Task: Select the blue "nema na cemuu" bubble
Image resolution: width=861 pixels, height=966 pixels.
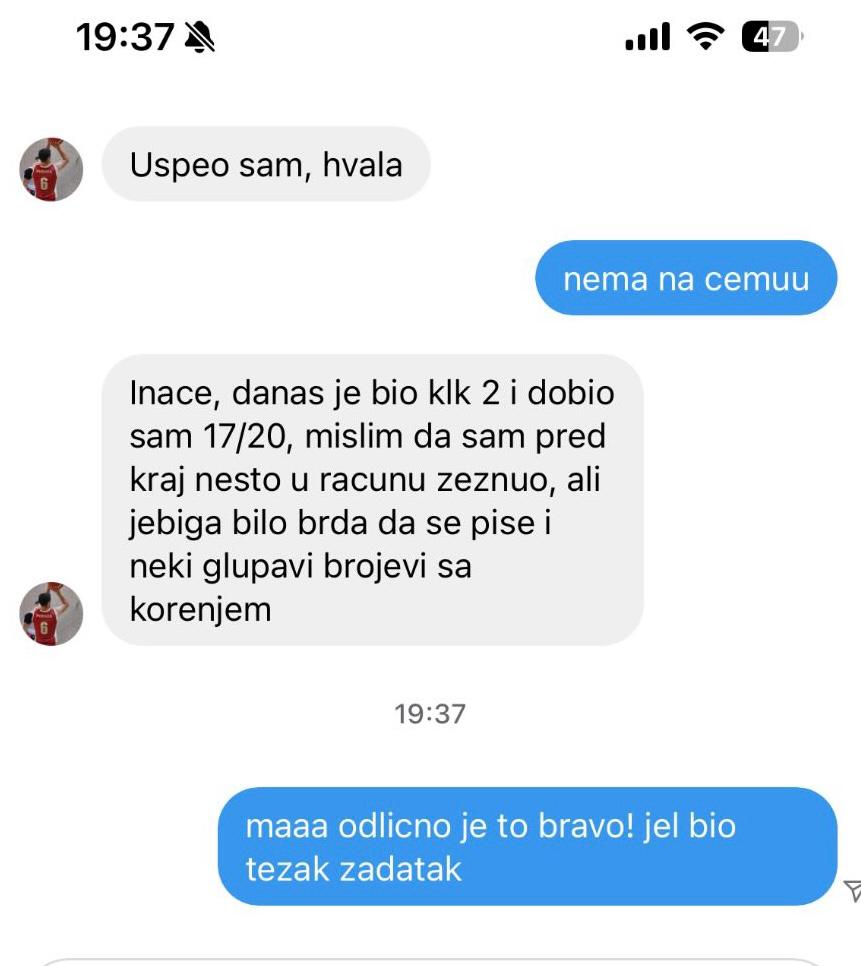Action: coord(686,278)
